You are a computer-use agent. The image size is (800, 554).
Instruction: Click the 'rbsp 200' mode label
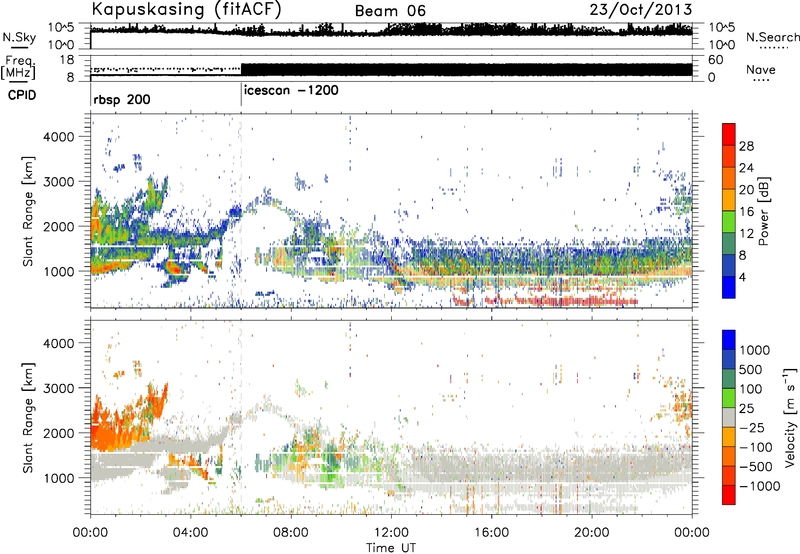(122, 99)
